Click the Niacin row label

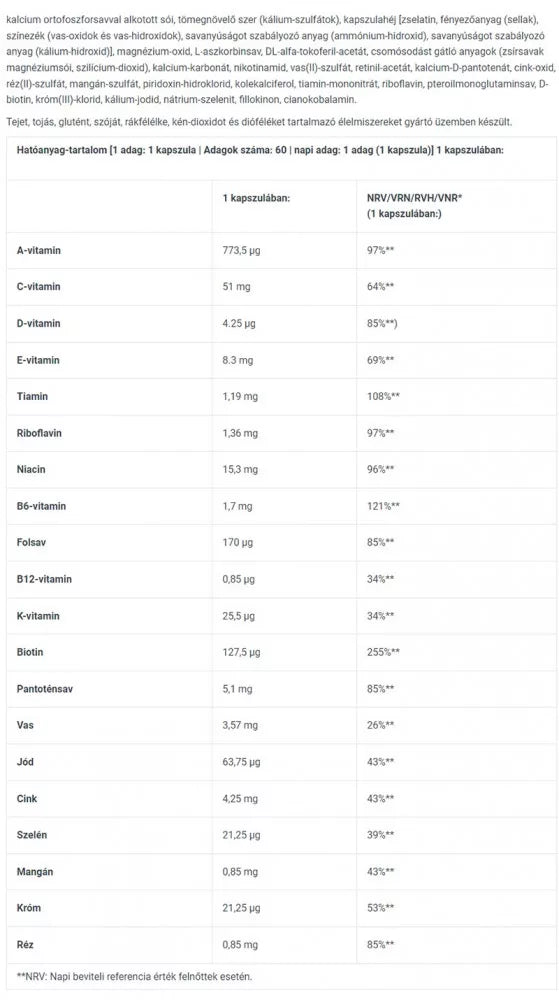(x=31, y=469)
